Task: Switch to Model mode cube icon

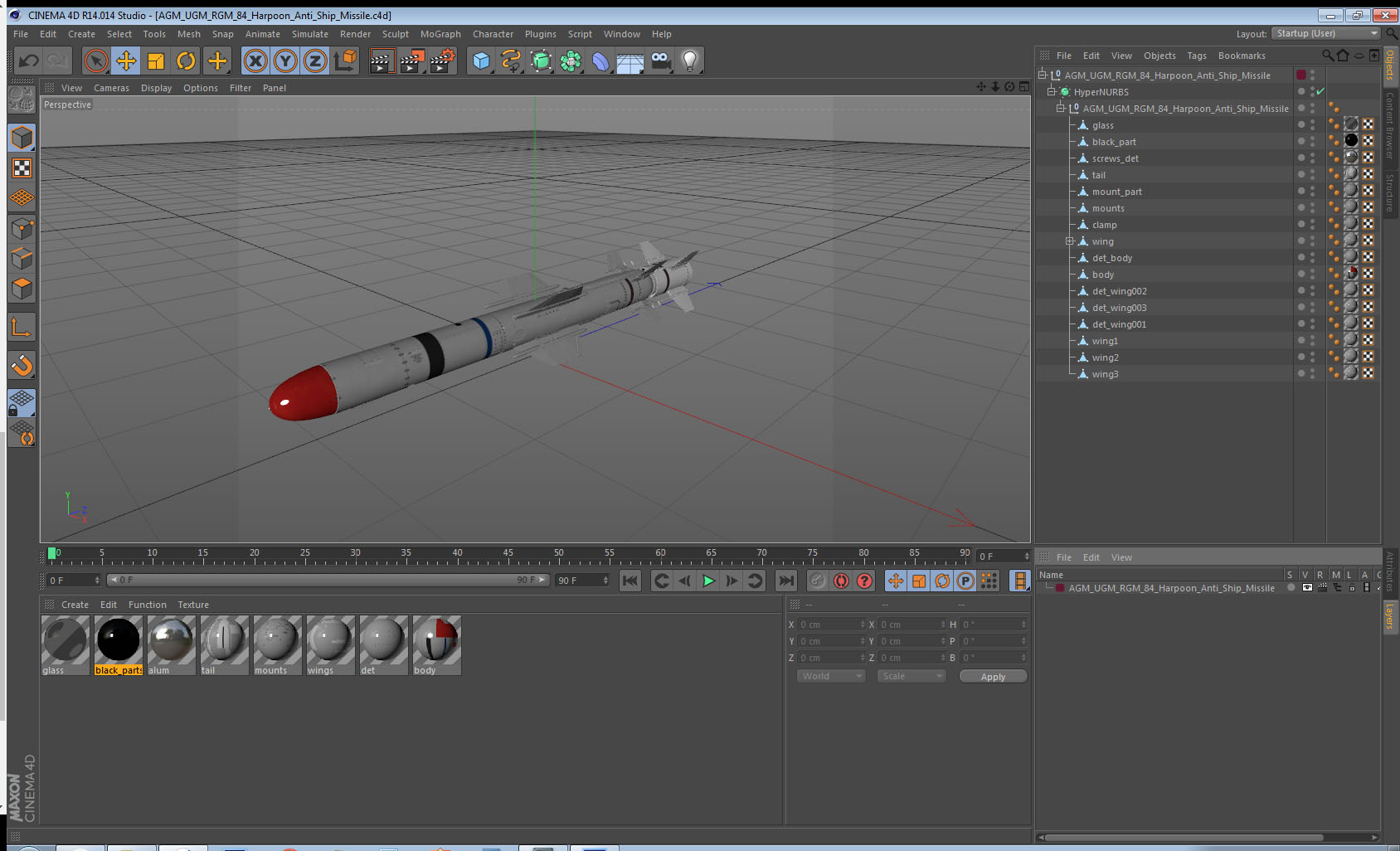Action: 22,138
